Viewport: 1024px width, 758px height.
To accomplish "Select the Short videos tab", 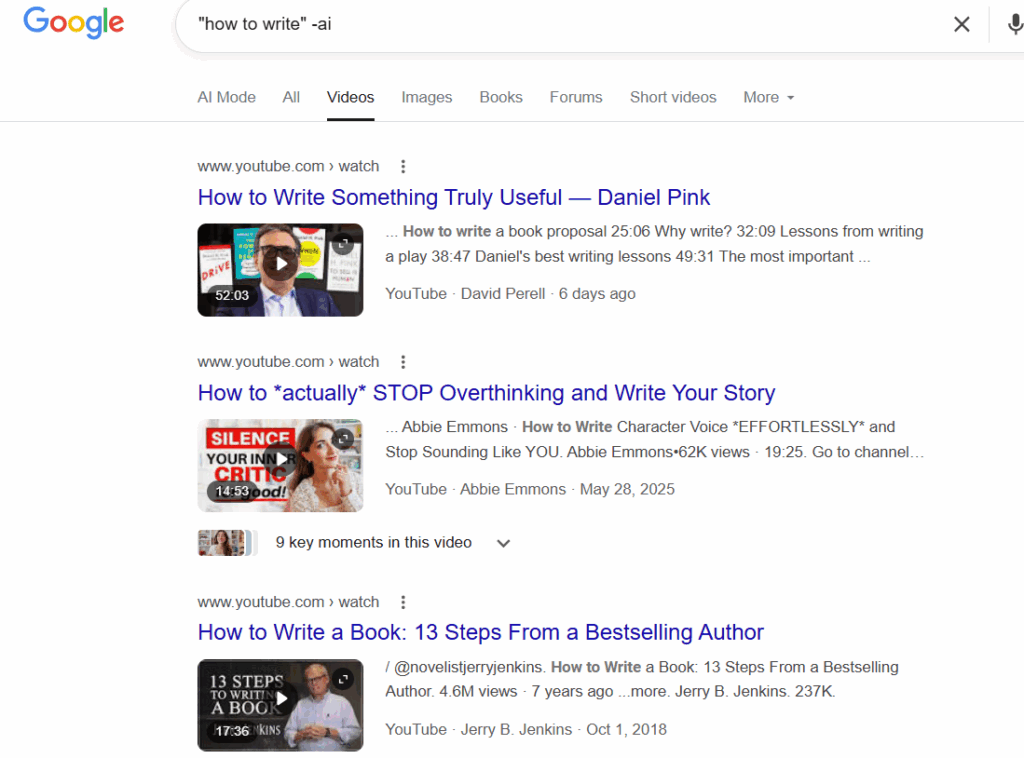I will (x=672, y=97).
